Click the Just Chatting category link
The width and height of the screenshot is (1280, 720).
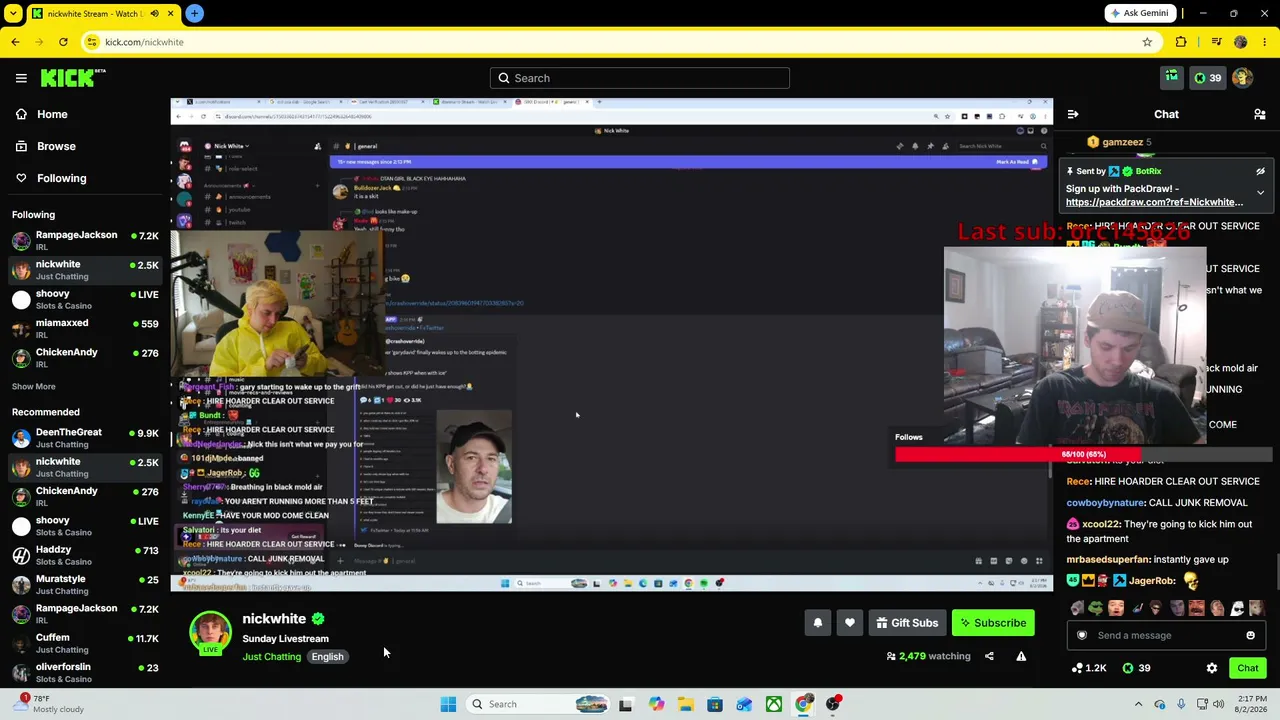point(272,657)
